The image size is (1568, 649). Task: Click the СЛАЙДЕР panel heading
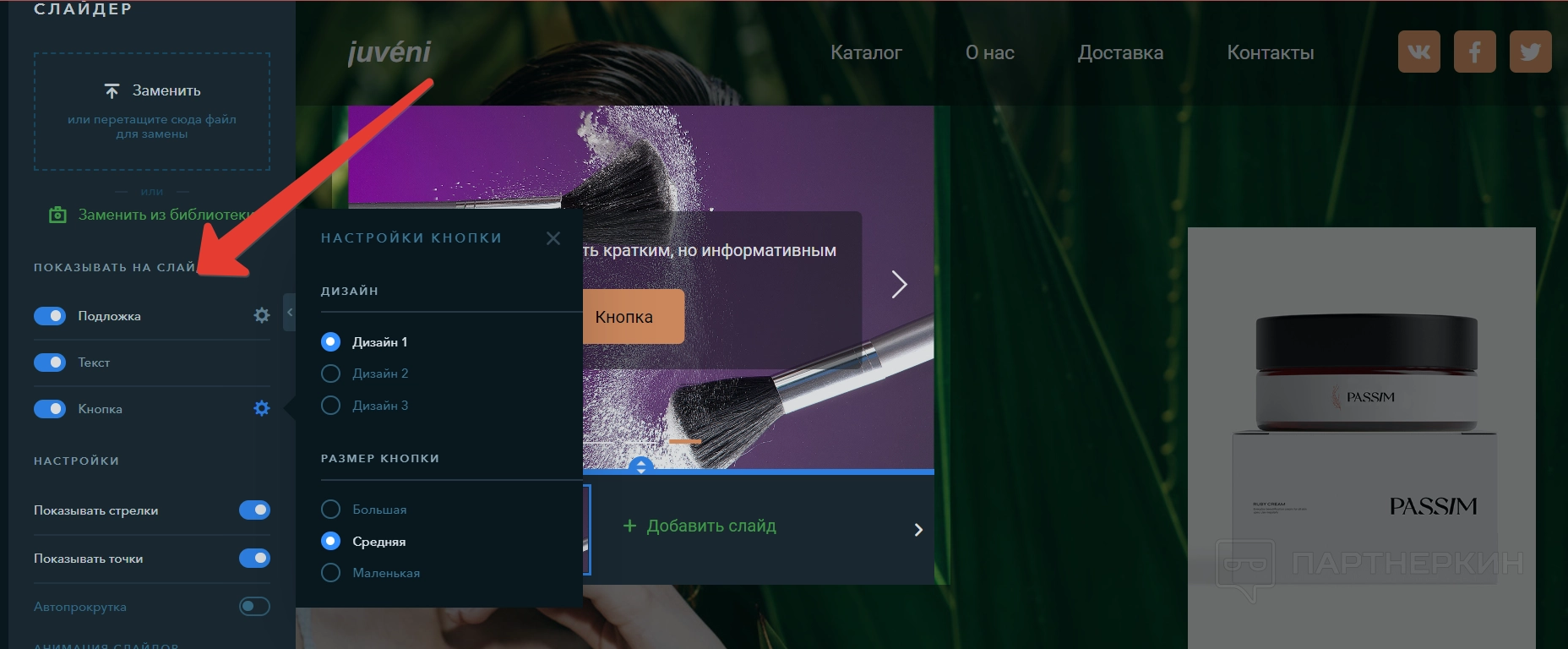coord(83,9)
